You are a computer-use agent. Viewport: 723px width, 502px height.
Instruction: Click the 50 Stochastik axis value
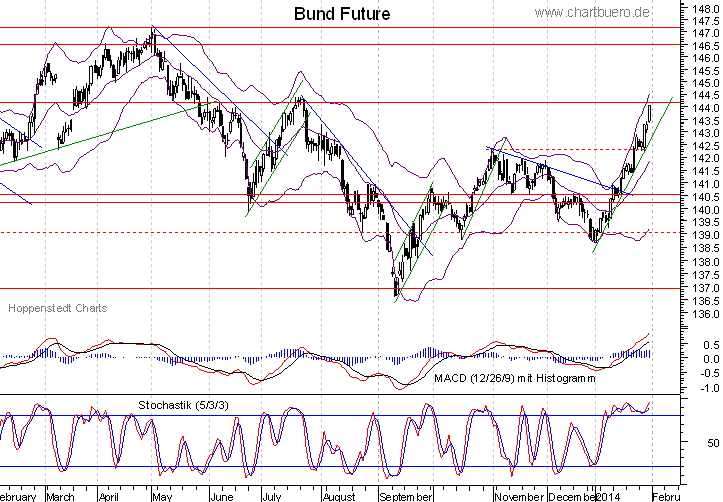click(x=713, y=443)
